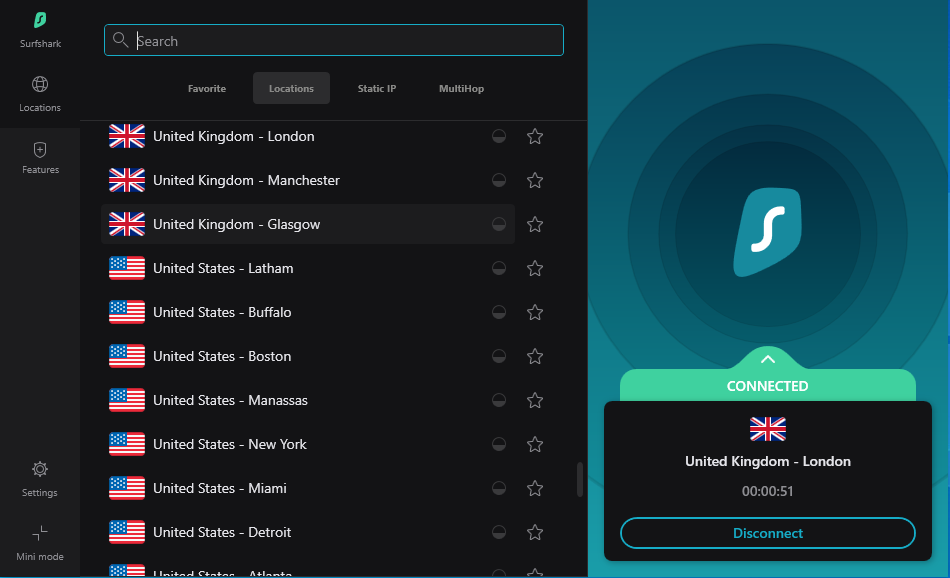Viewport: 950px width, 578px height.
Task: Click the 00:00:51 connection timer
Action: pos(768,491)
